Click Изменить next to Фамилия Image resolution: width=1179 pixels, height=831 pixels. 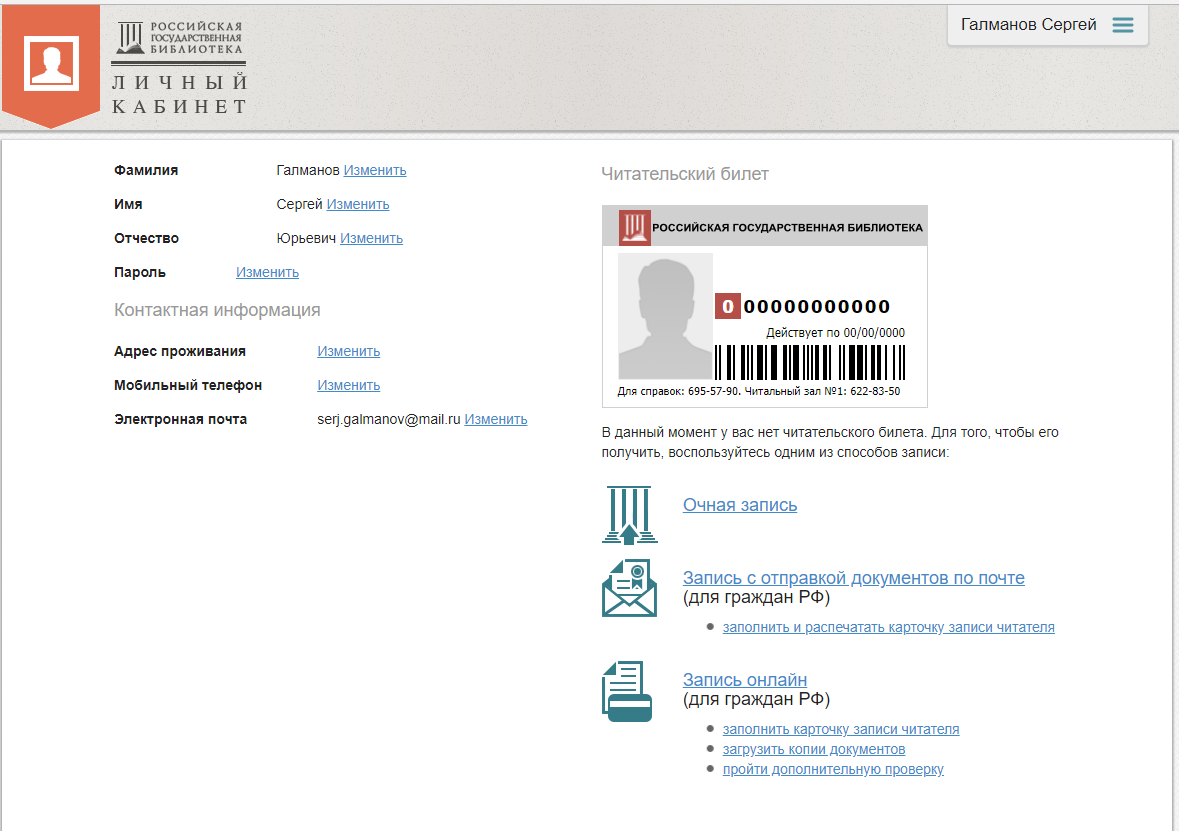375,170
